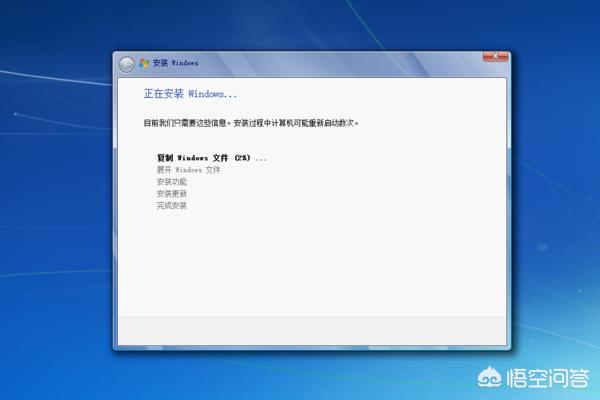Select the 安装功能 step

click(171, 182)
